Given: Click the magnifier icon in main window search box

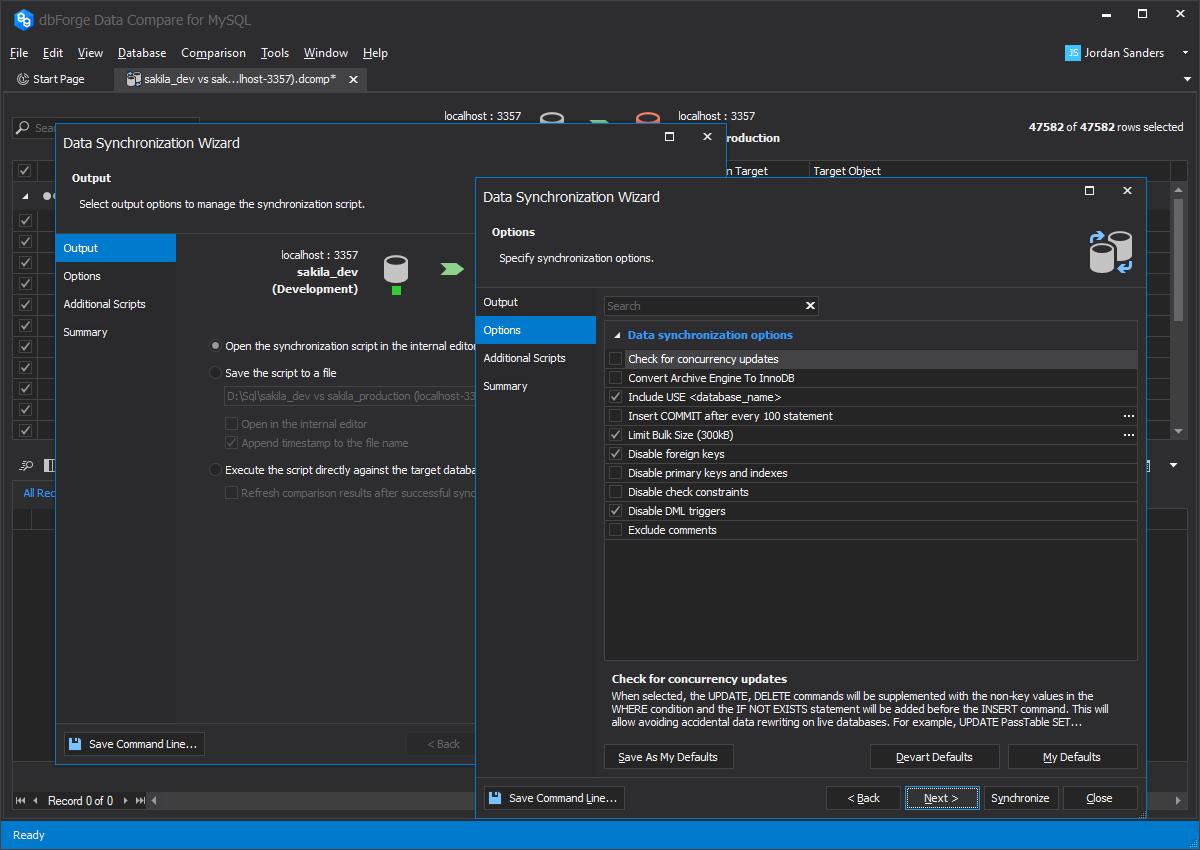Looking at the screenshot, I should pyautogui.click(x=23, y=128).
